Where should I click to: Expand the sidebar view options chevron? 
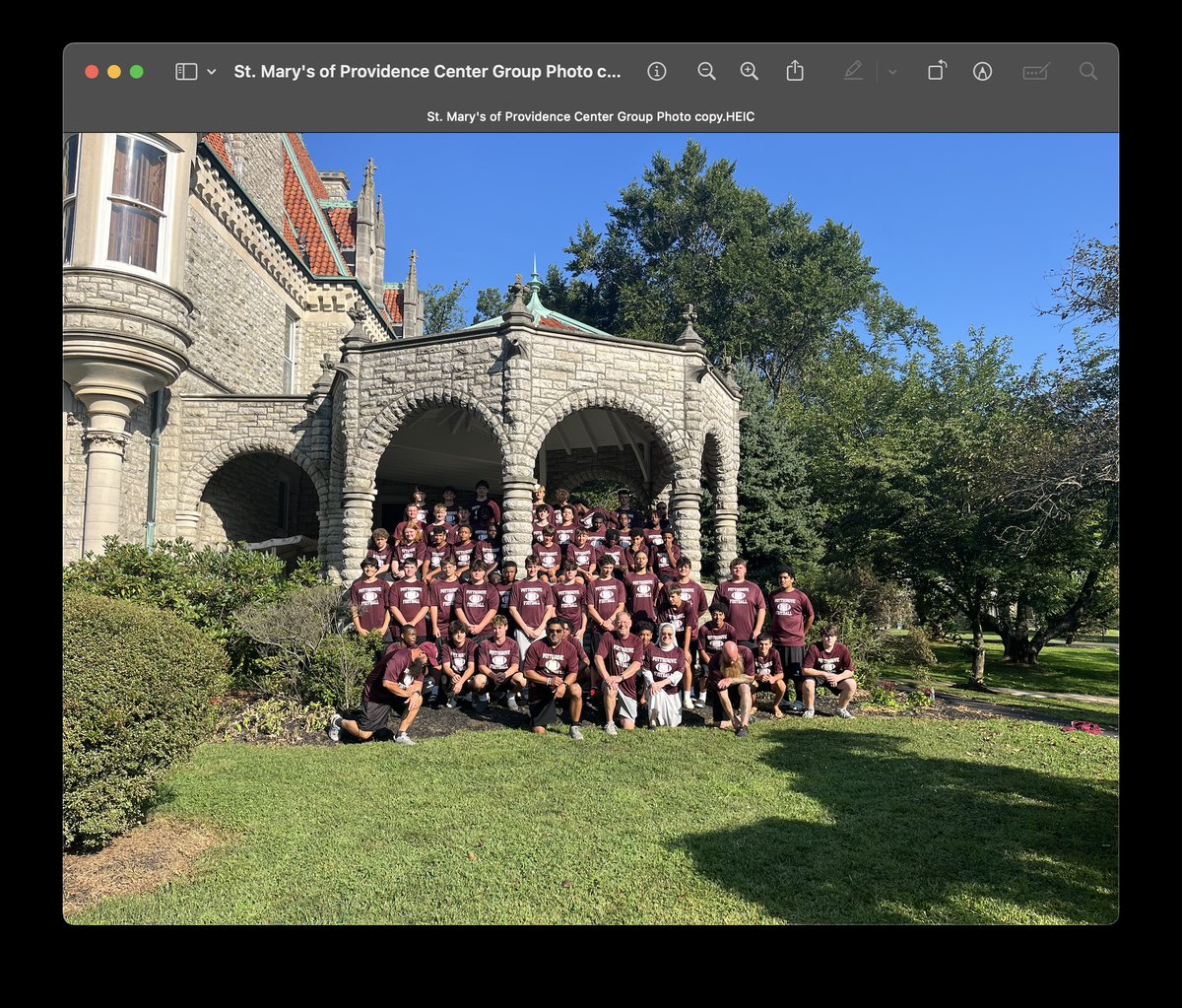(212, 72)
